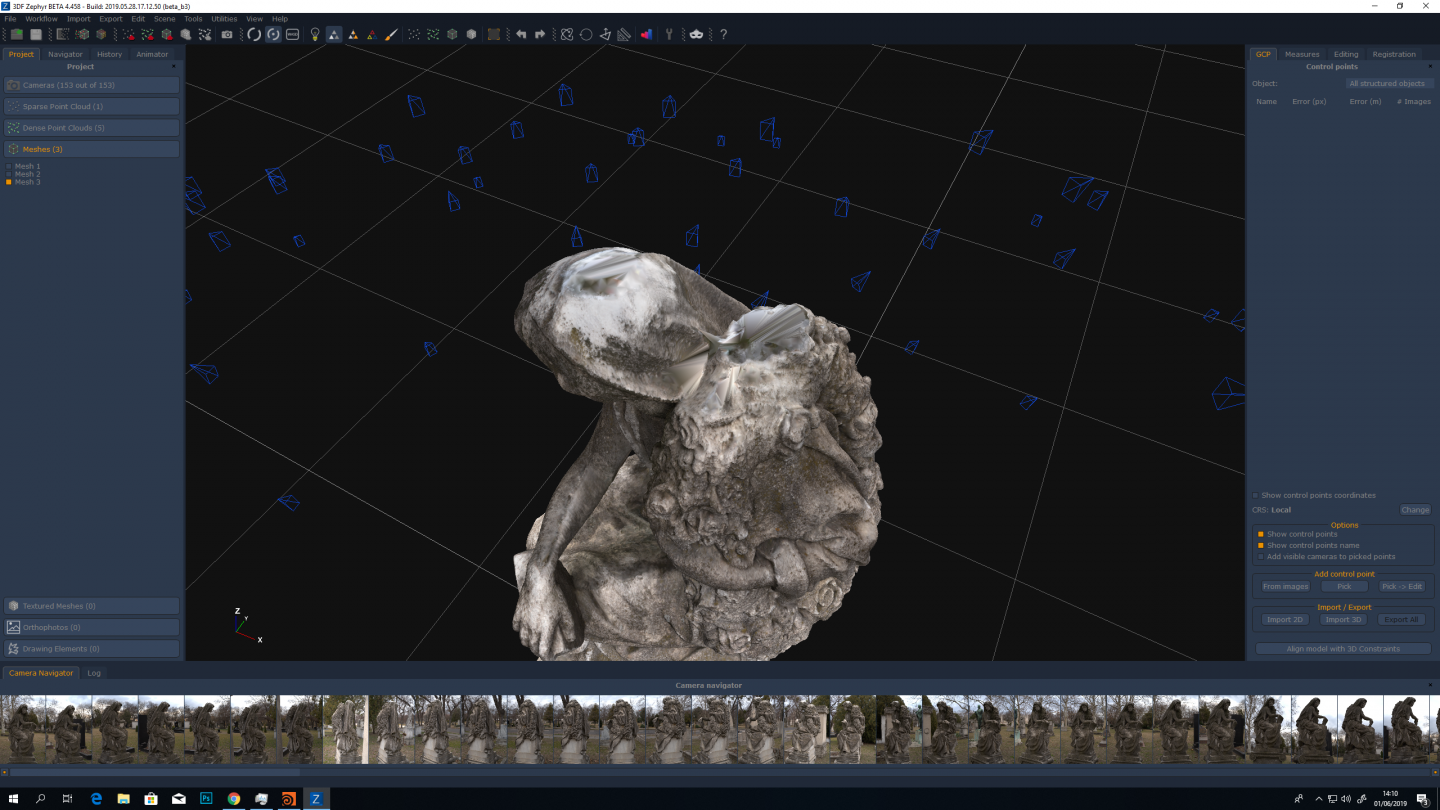Check Add visible cameras to picked points

coord(1260,557)
